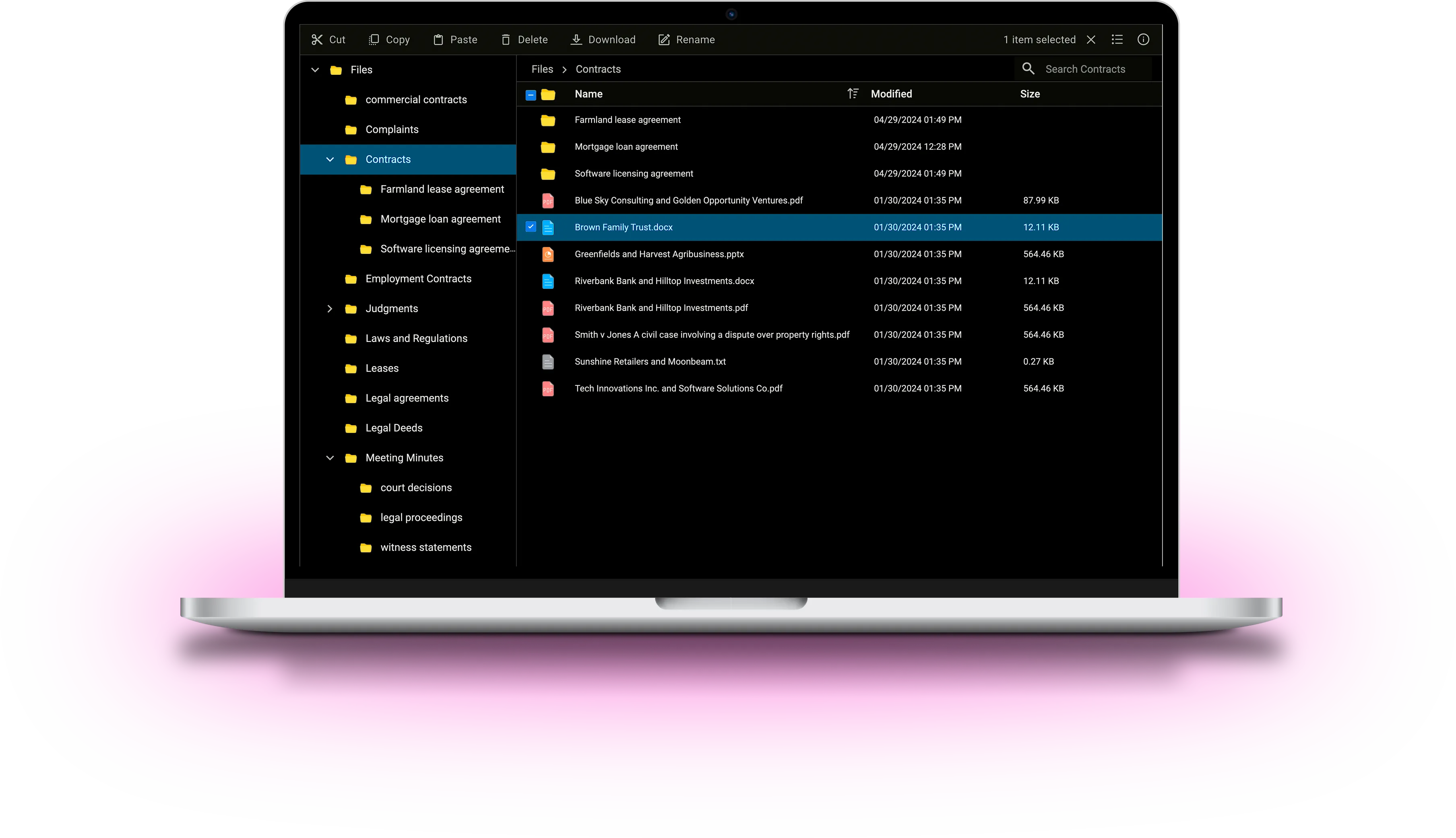Click the docx icon of Riverbank Bank docx row
The width and height of the screenshot is (1456, 838).
tap(548, 281)
